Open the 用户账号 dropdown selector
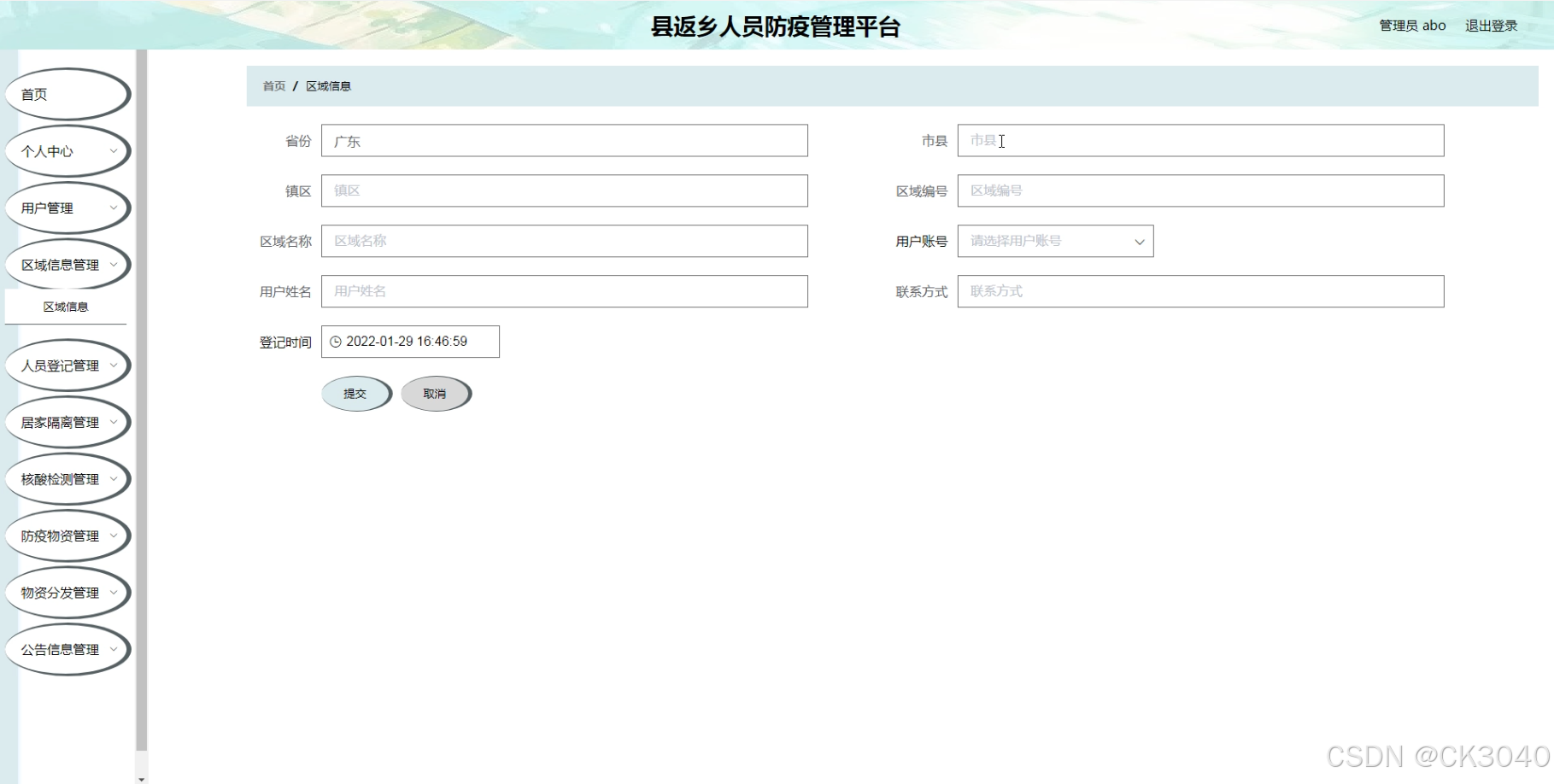 pyautogui.click(x=1055, y=241)
